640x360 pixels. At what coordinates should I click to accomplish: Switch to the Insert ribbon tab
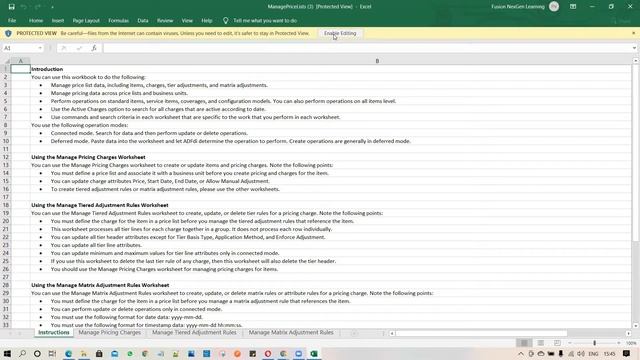tap(58, 20)
